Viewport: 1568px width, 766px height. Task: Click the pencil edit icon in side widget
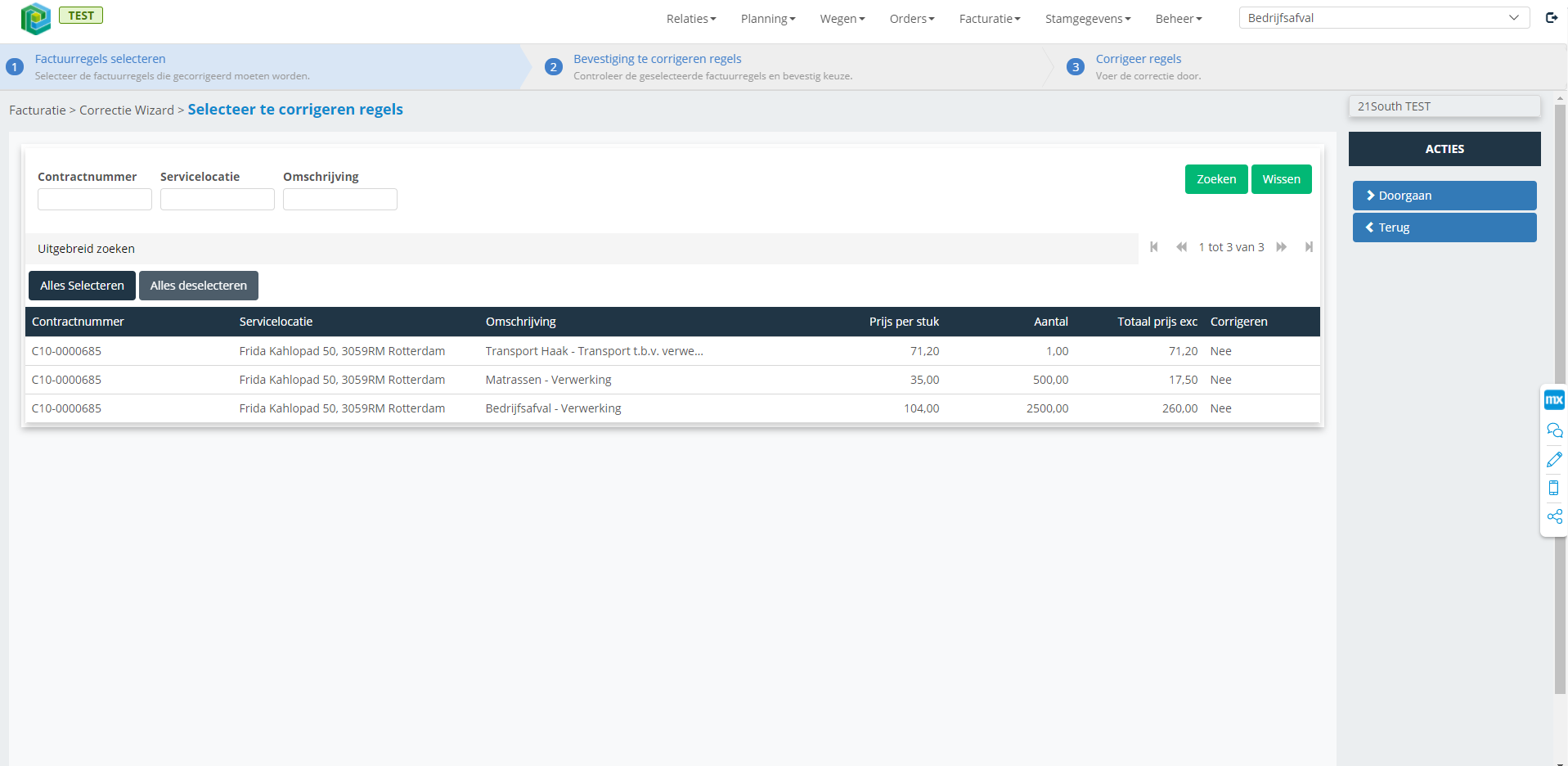[1554, 459]
